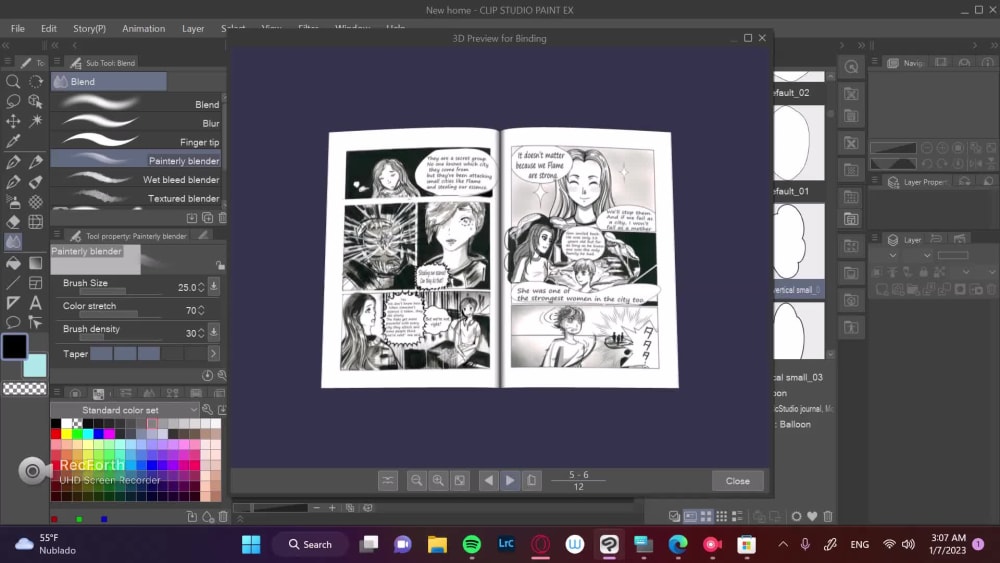Select the Lasso selection tool
This screenshot has width=1000, height=563.
13,101
